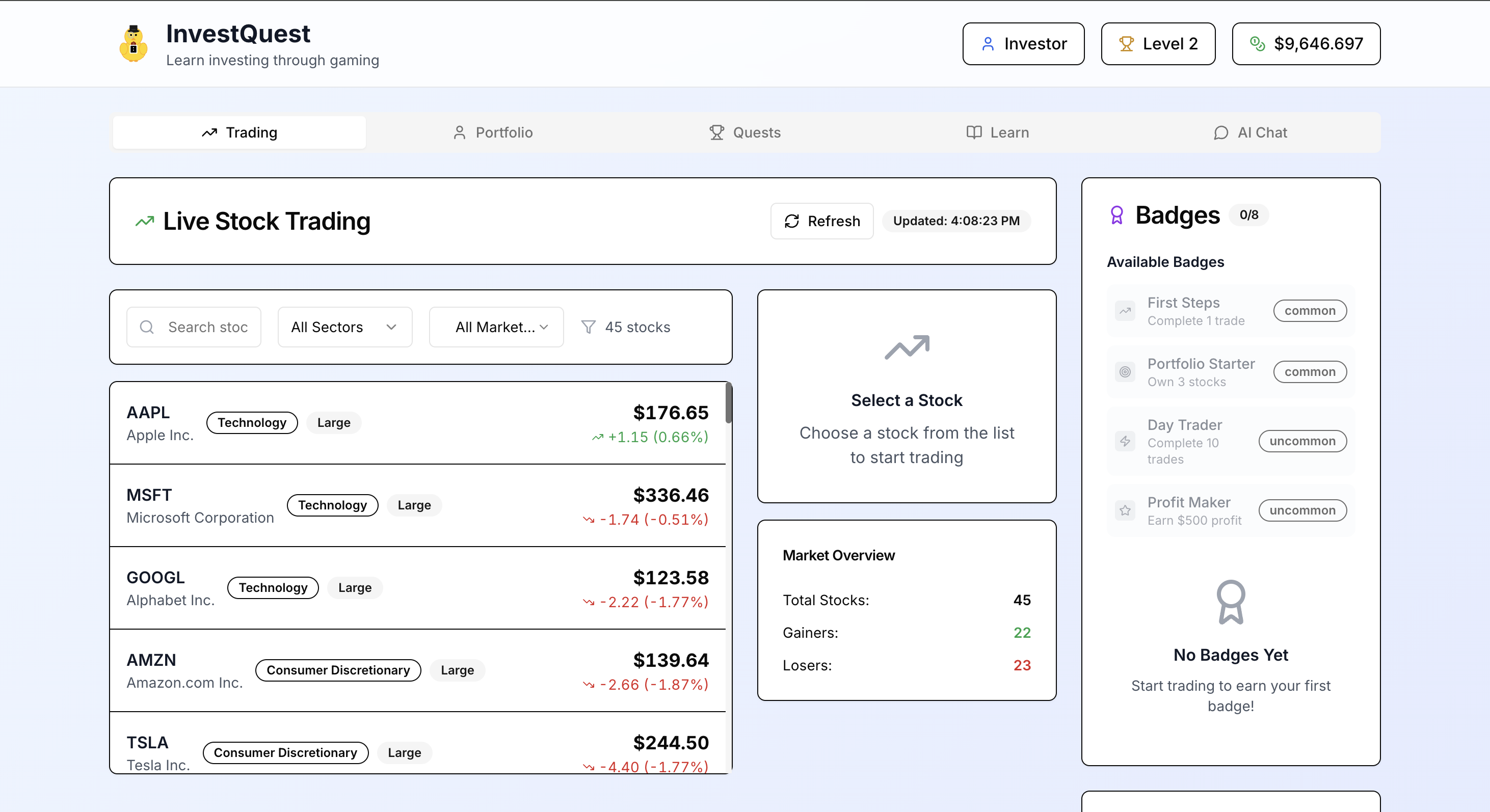Click the coins icon beside the balance

point(1258,44)
